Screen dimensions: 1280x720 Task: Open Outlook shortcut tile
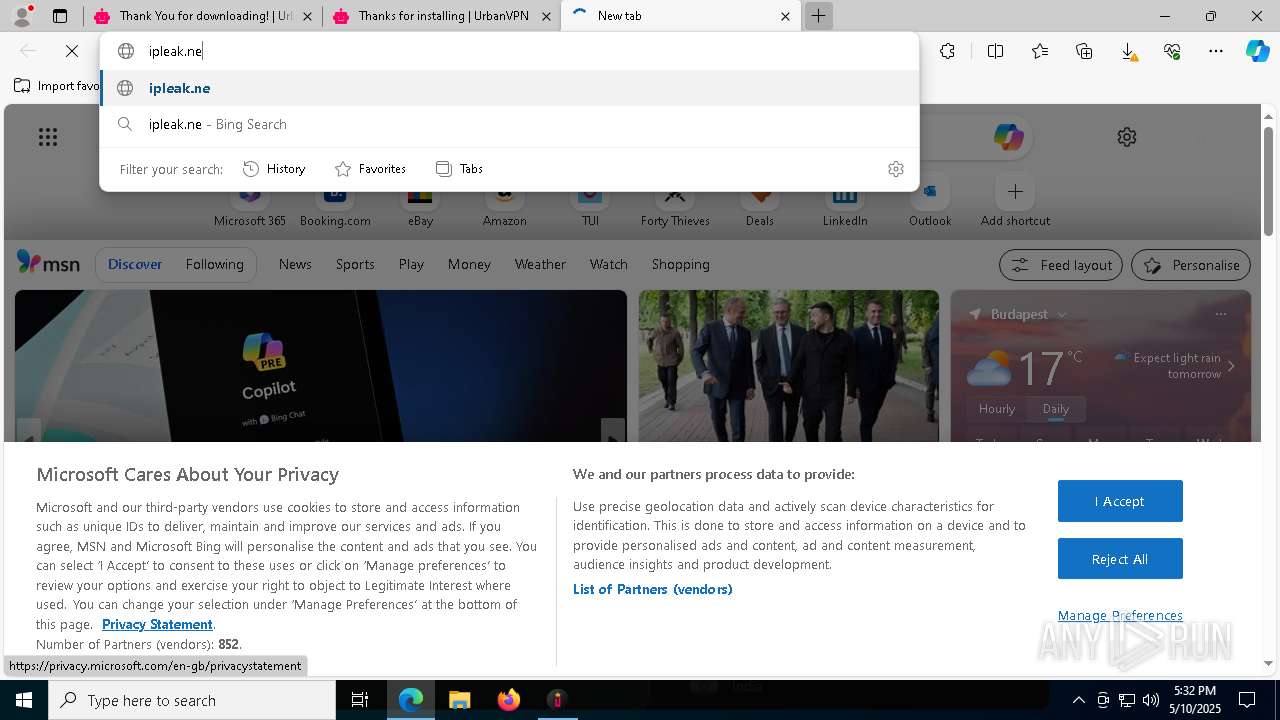pyautogui.click(x=930, y=201)
